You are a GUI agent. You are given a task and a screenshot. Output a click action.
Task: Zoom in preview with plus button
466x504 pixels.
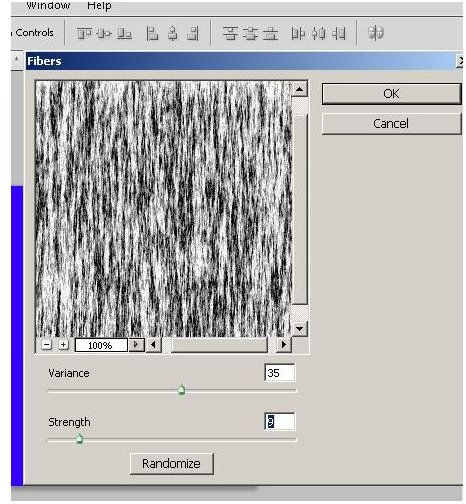coord(63,345)
